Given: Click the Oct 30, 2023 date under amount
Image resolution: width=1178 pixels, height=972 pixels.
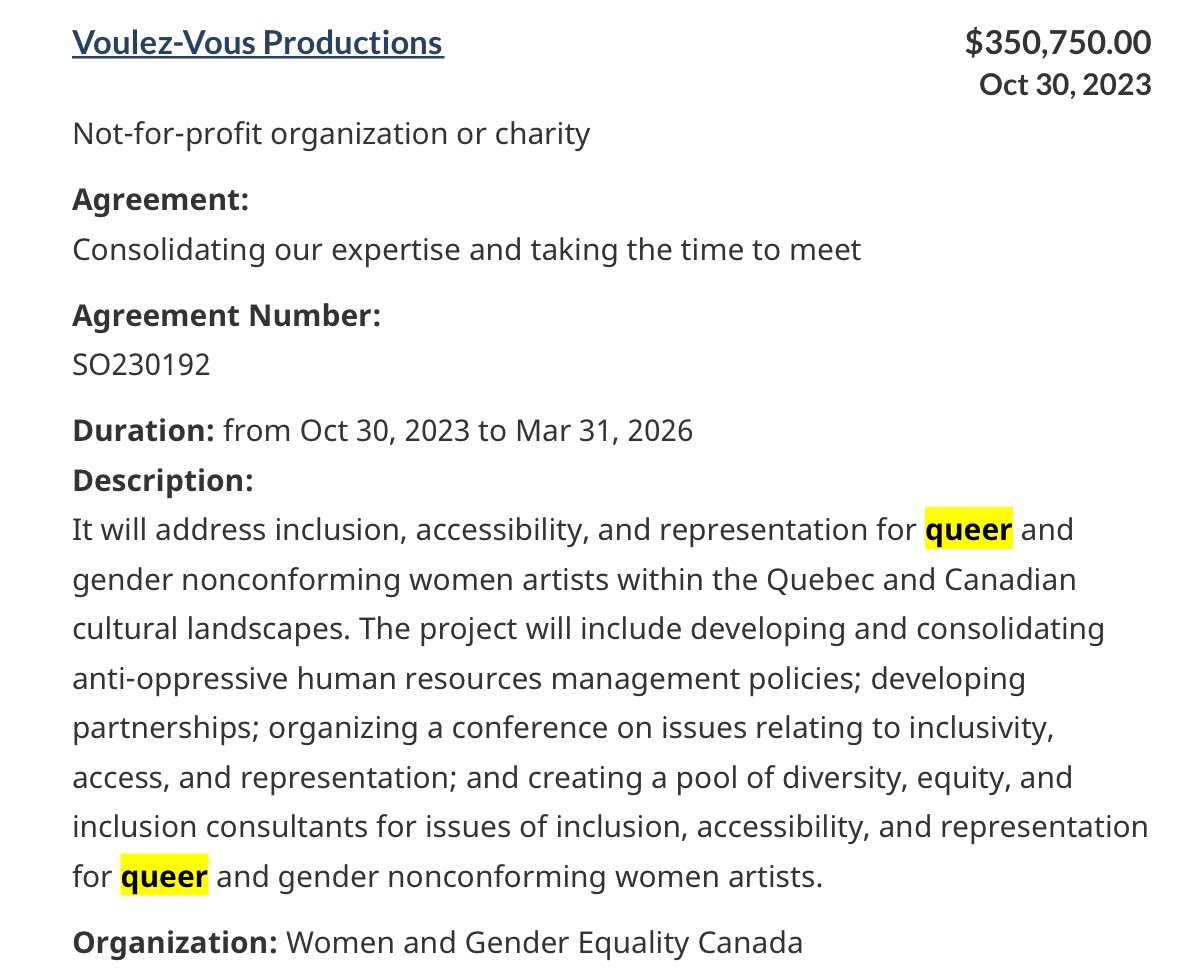Looking at the screenshot, I should coord(1065,85).
